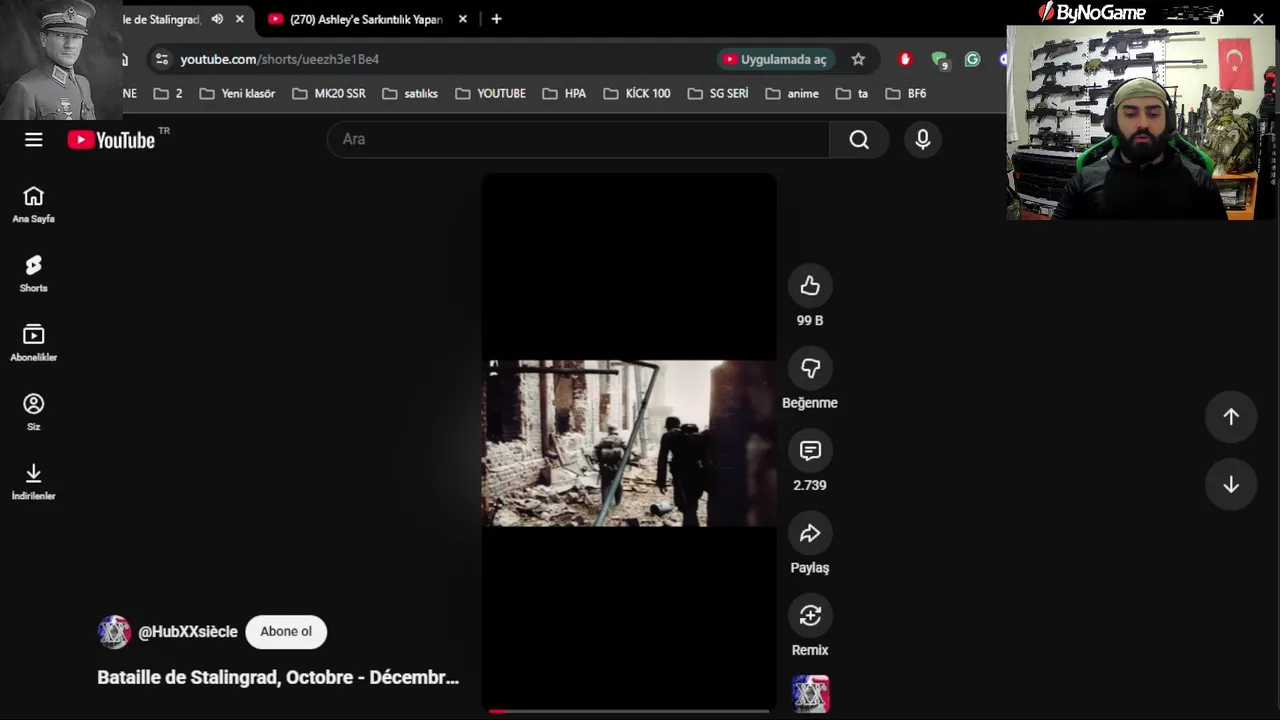The height and width of the screenshot is (720, 1280).
Task: Click the 99 B like count
Action: (x=810, y=321)
